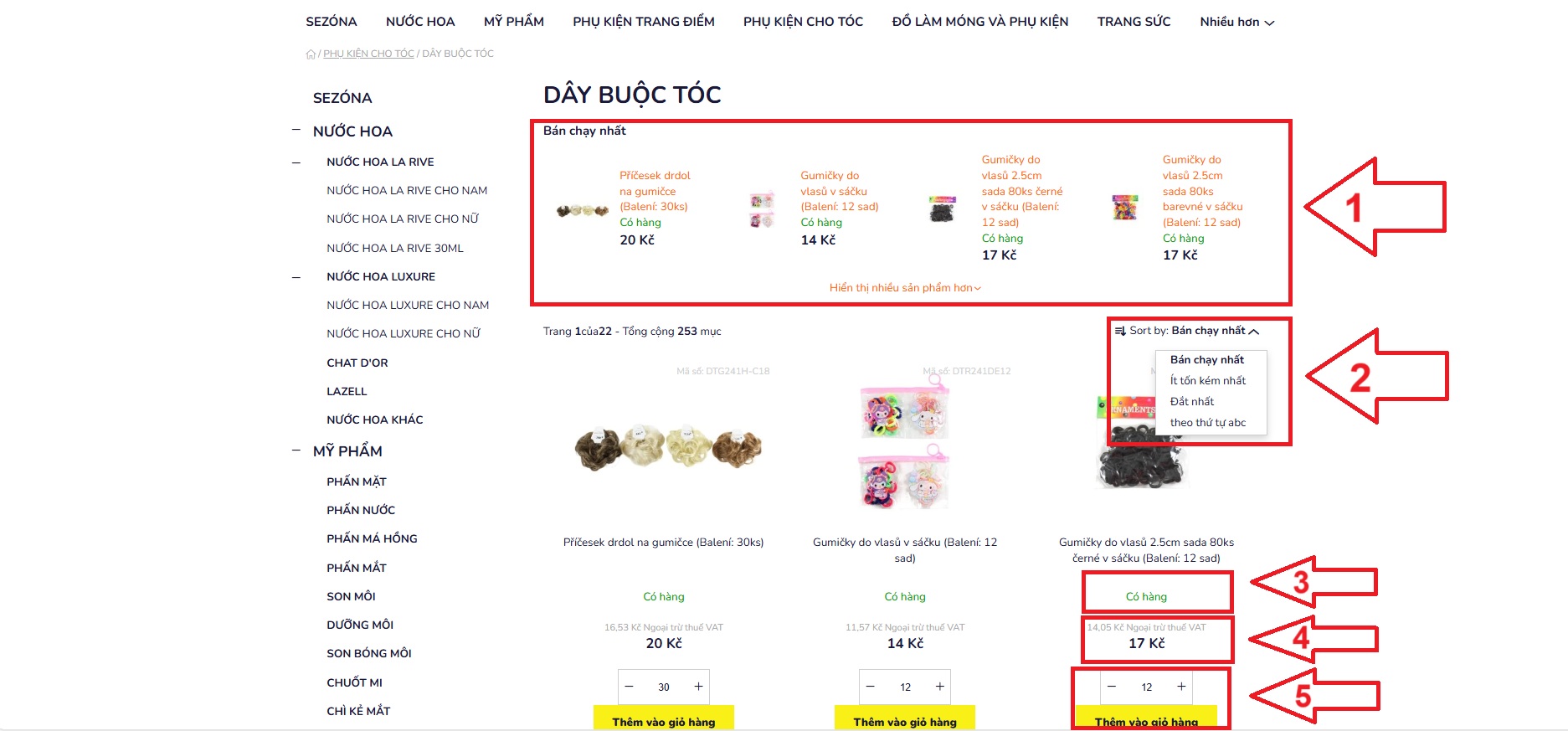Add Příčesek drdol to cart
The image size is (1568, 731).
pos(664,719)
